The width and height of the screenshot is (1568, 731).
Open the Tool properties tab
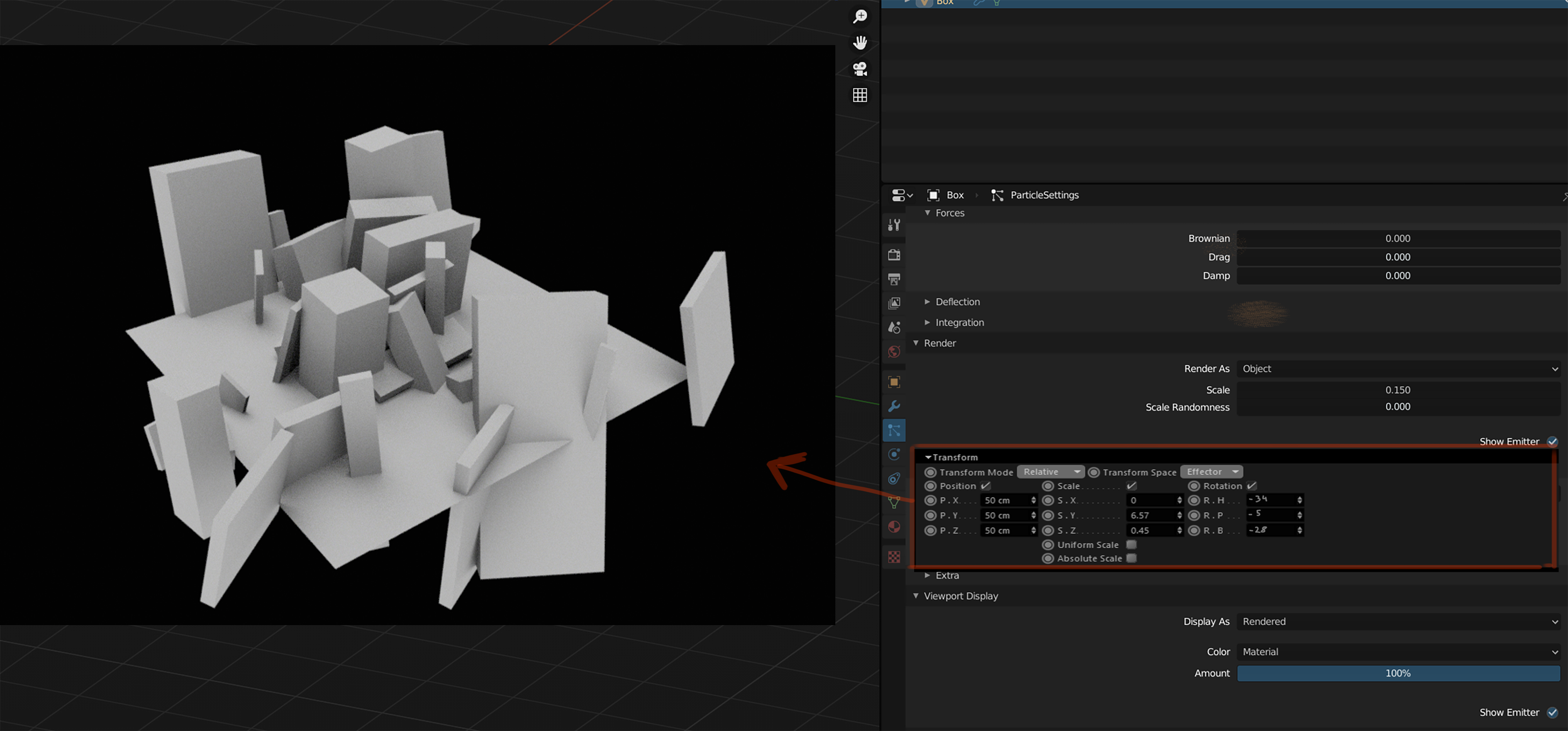(894, 225)
